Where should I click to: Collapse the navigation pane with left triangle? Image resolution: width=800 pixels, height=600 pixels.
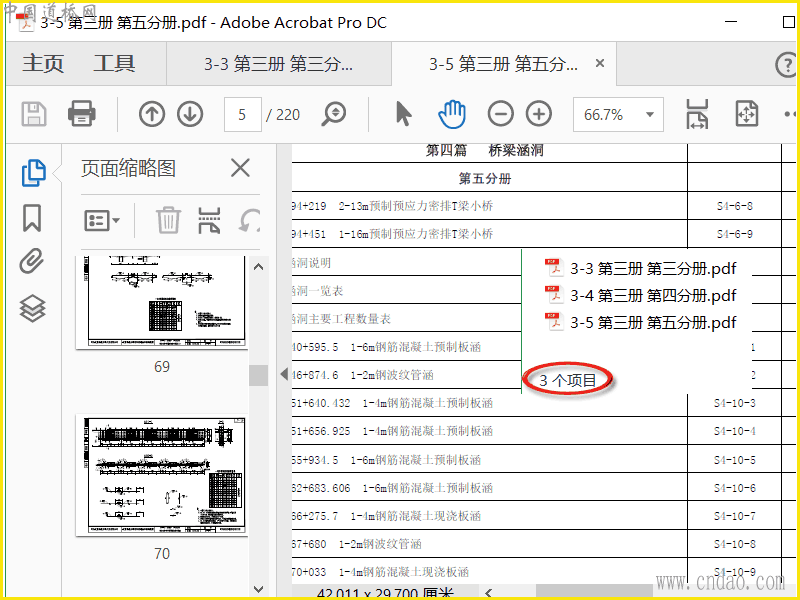(284, 374)
